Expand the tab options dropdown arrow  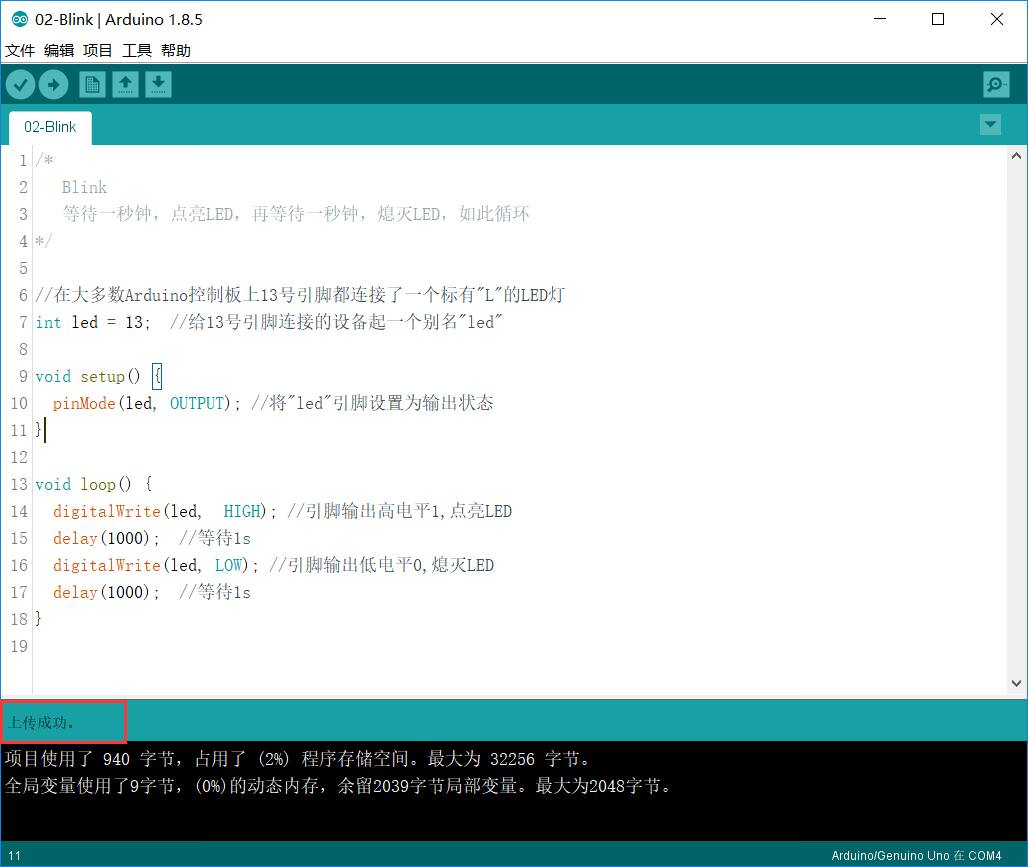[990, 124]
